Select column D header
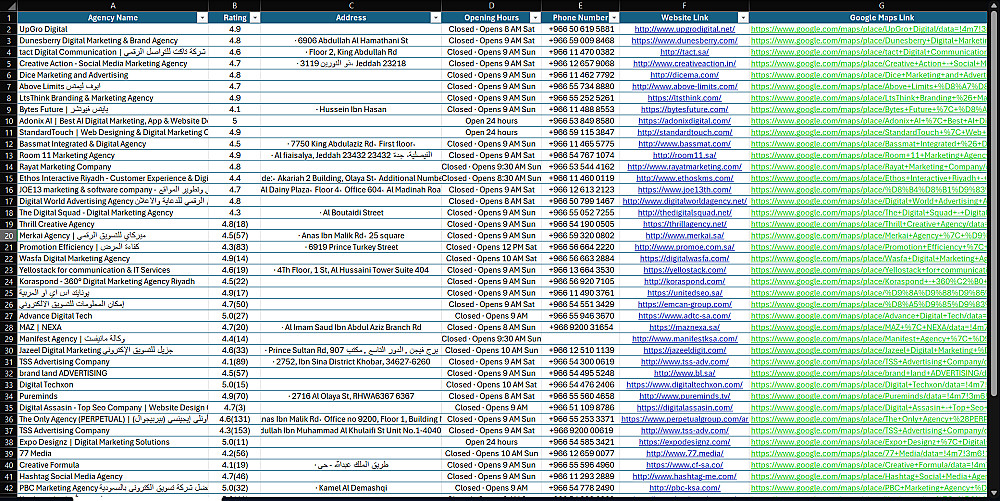Viewport: 1000px width, 501px height. click(491, 6)
